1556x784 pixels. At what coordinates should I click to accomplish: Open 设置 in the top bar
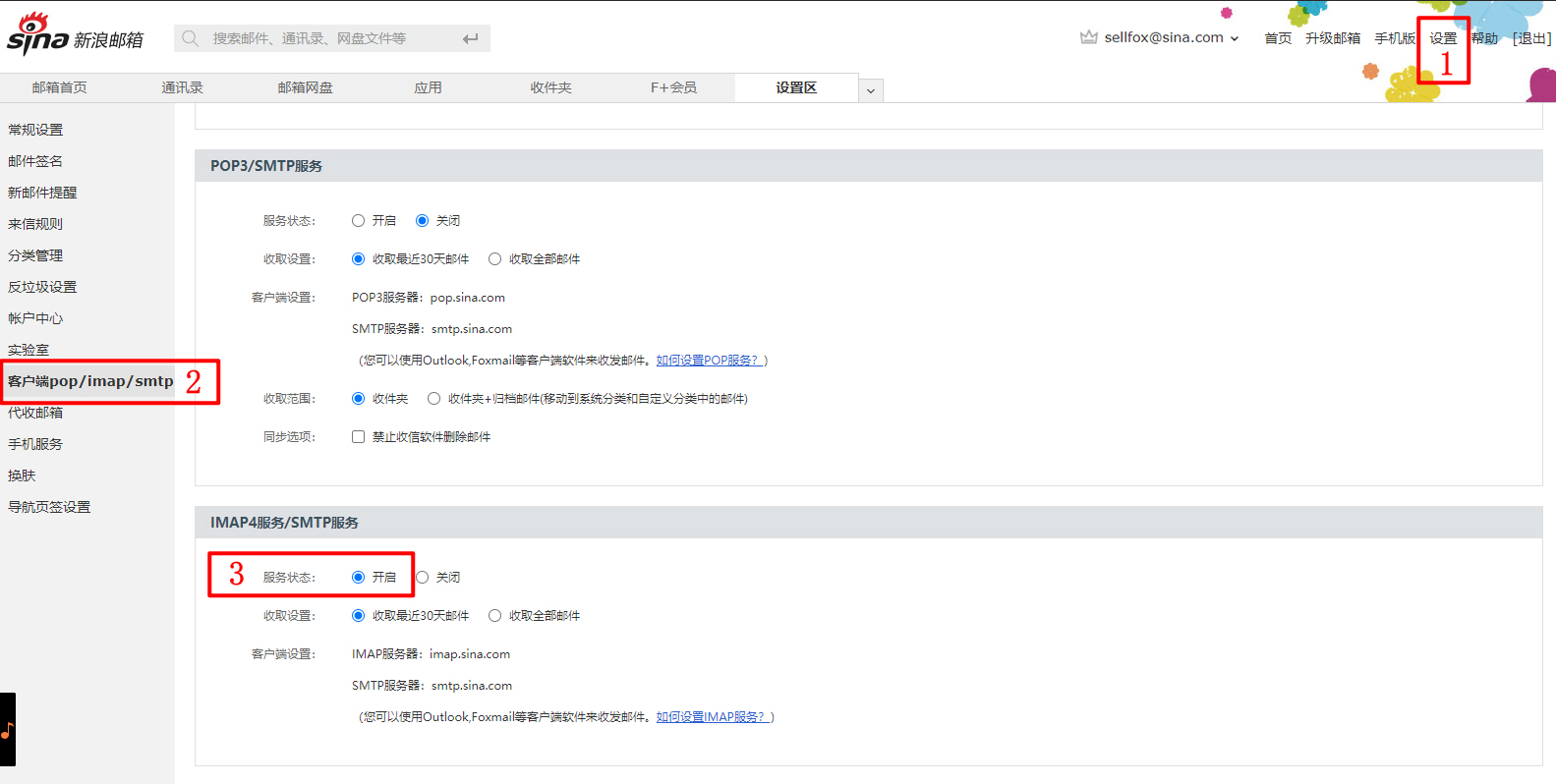coord(1443,38)
